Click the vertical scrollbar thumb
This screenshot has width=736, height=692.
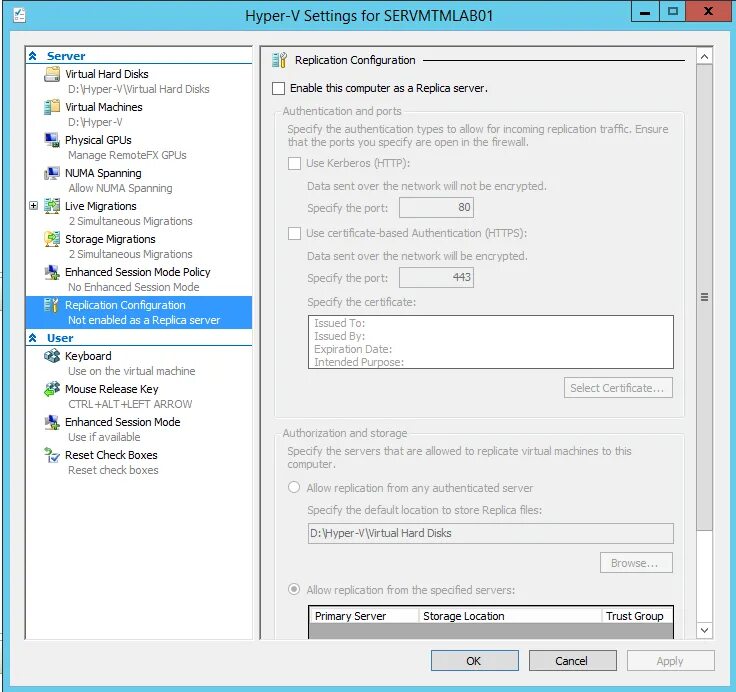coord(704,298)
